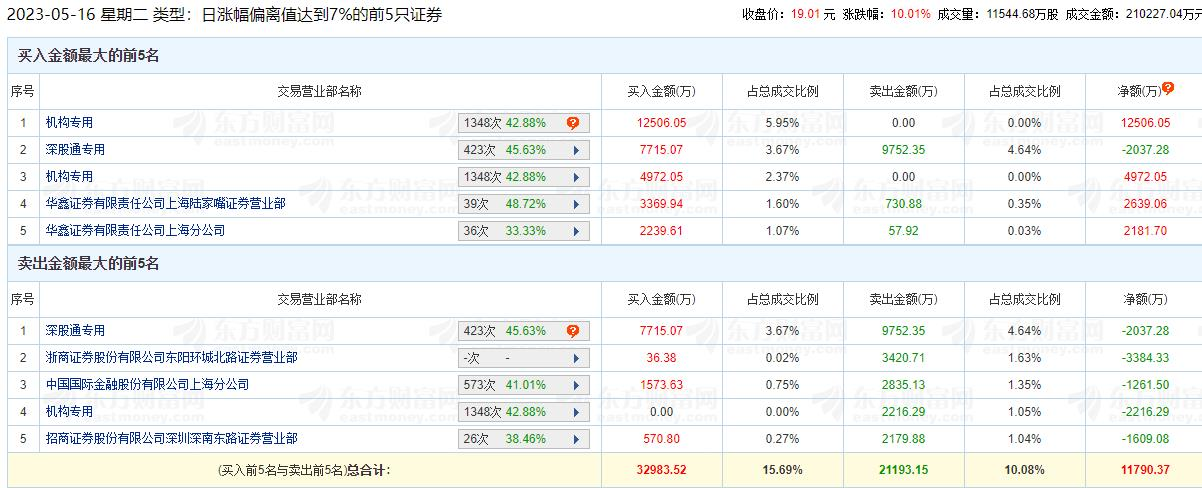Click the 买入金额(万) column header in the top table
The height and width of the screenshot is (488, 1202).
coord(660,91)
